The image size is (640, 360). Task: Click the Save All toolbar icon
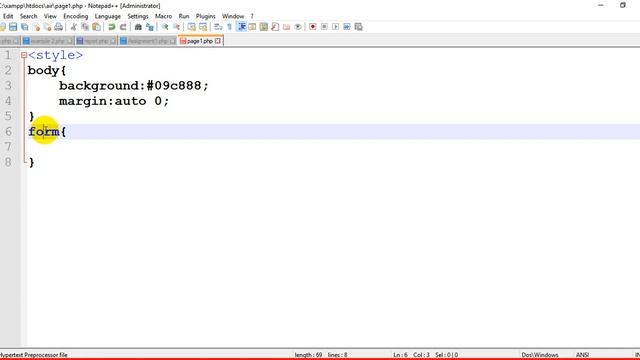[24, 27]
